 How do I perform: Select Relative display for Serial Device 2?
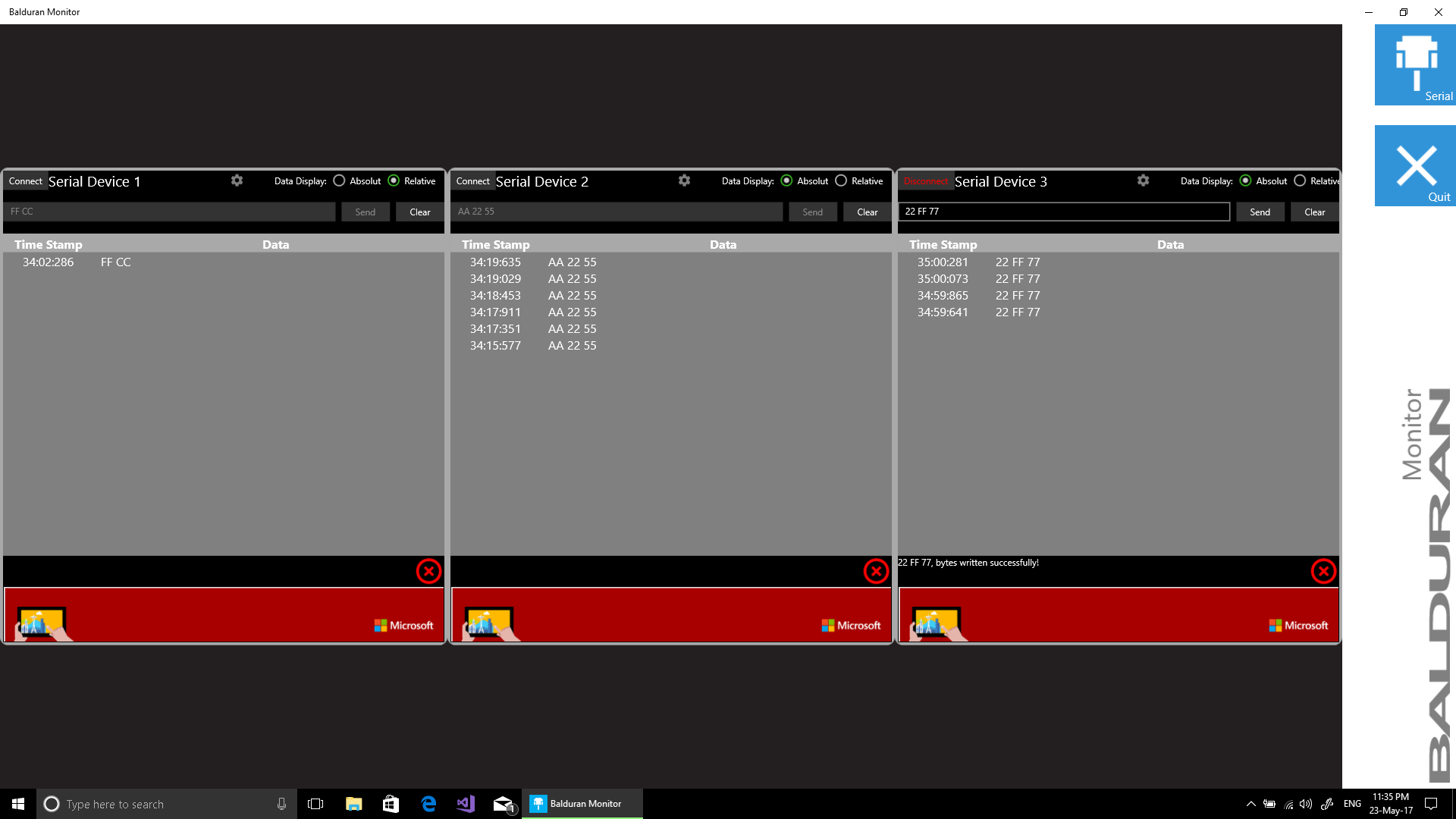841,180
